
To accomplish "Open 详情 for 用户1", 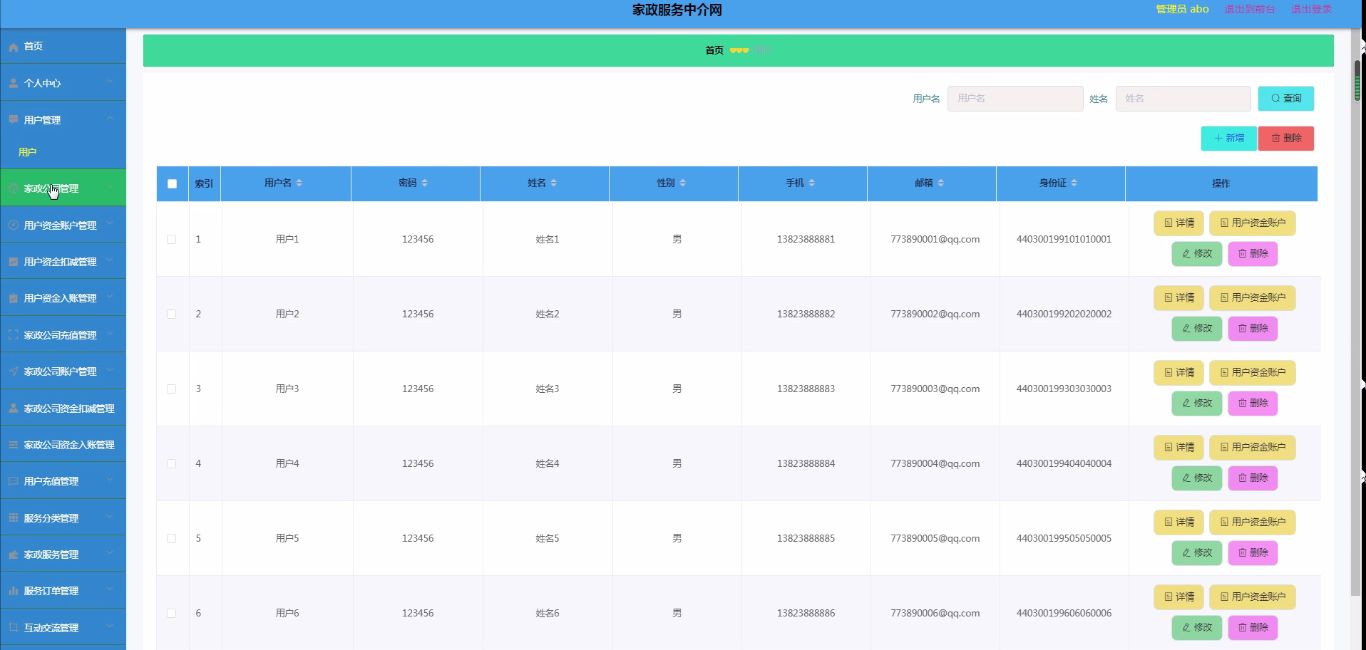I will click(x=1179, y=223).
